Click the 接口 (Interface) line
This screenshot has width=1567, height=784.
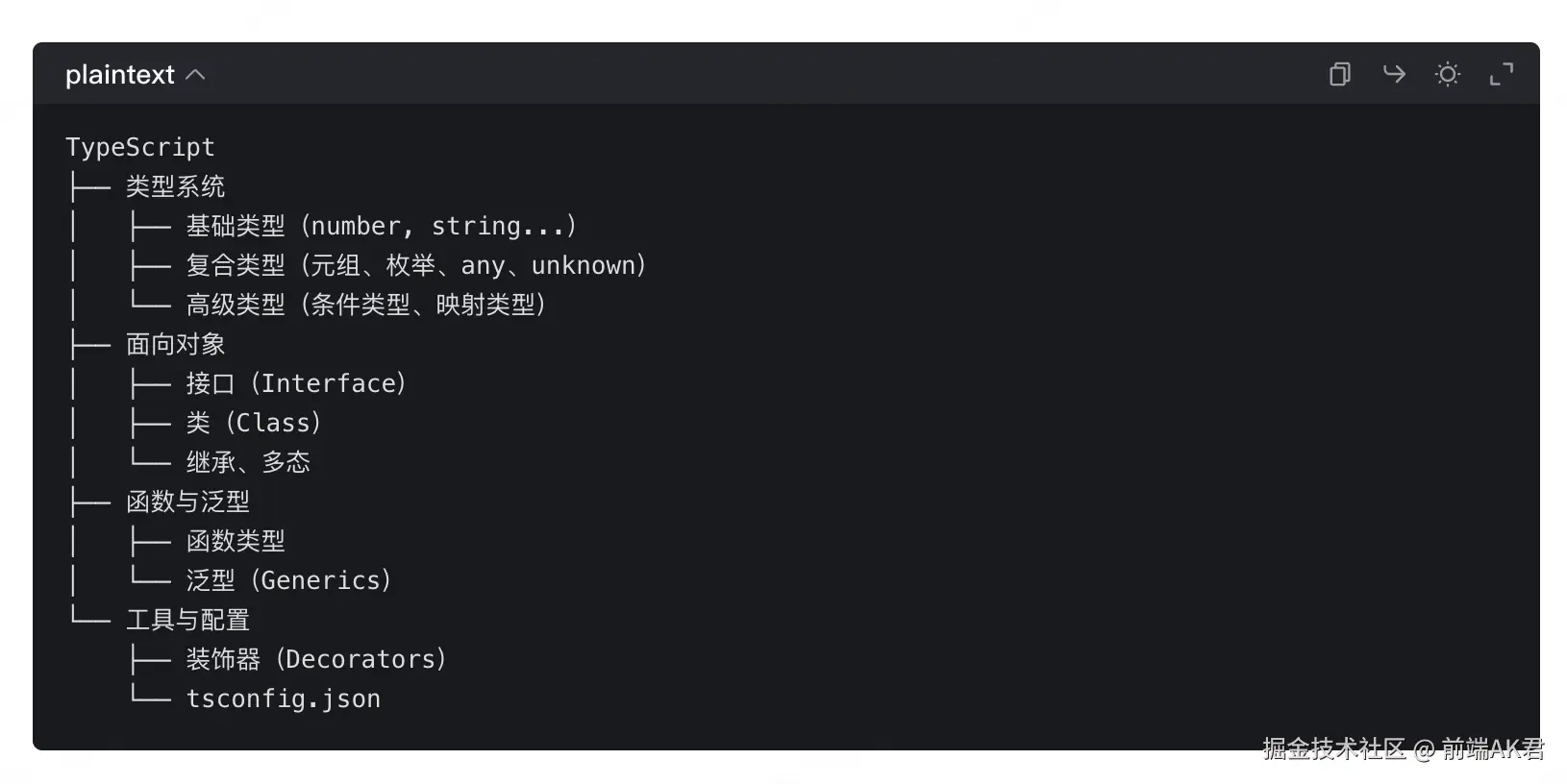[296, 383]
